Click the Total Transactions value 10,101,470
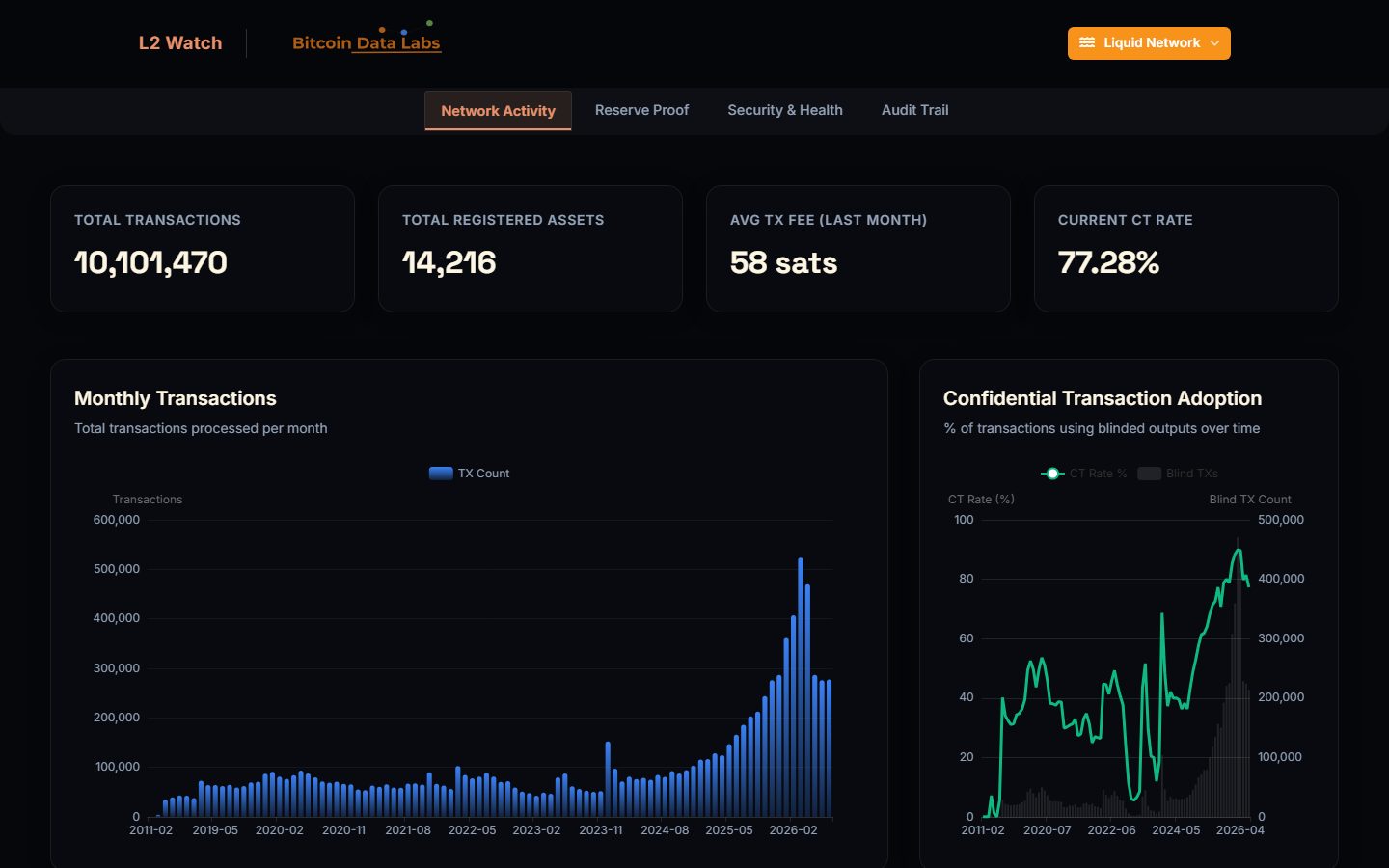Screen dimensions: 1389x868 click(x=150, y=262)
